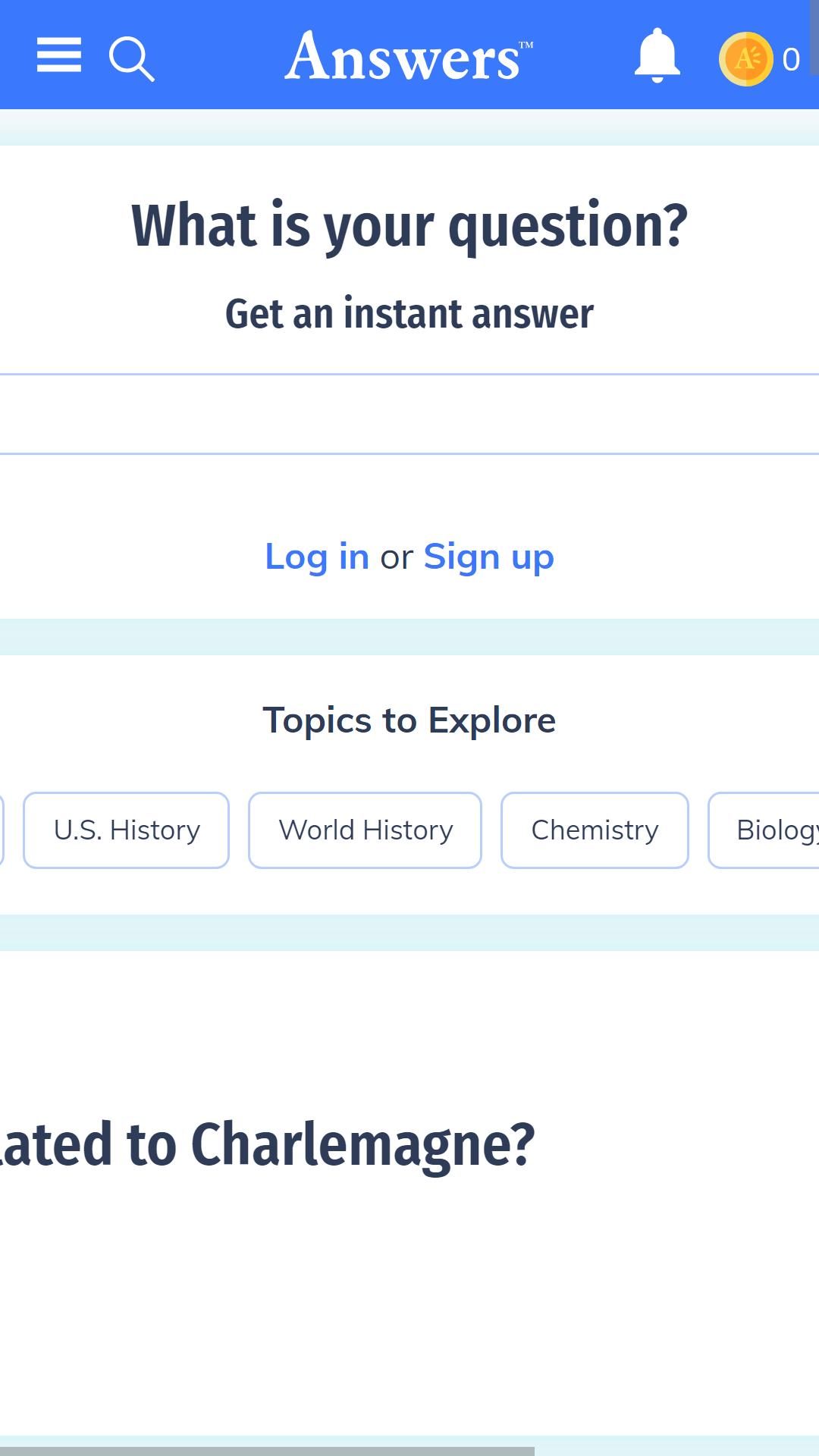This screenshot has width=819, height=1456.
Task: Tap the "What is your question?" heading
Action: tap(409, 226)
